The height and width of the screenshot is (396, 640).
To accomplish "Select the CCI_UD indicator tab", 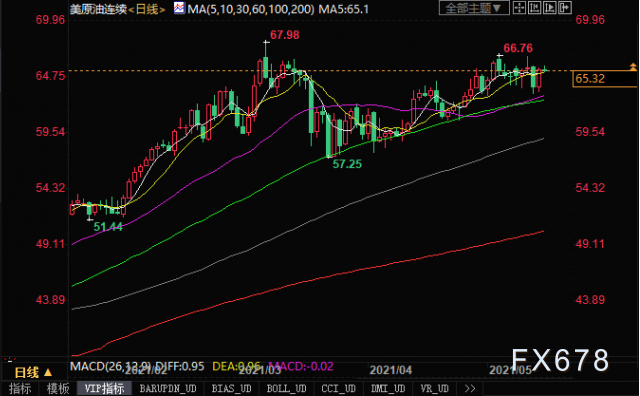I will click(x=338, y=389).
